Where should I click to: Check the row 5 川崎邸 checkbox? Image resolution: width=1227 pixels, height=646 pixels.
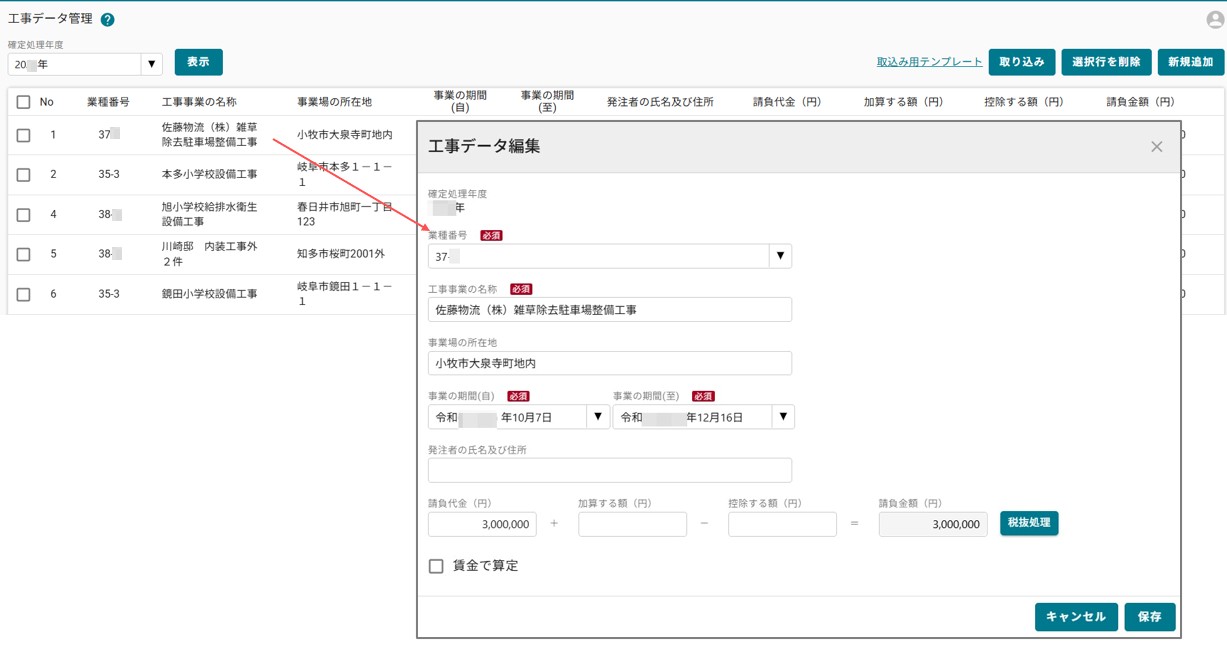tap(24, 254)
